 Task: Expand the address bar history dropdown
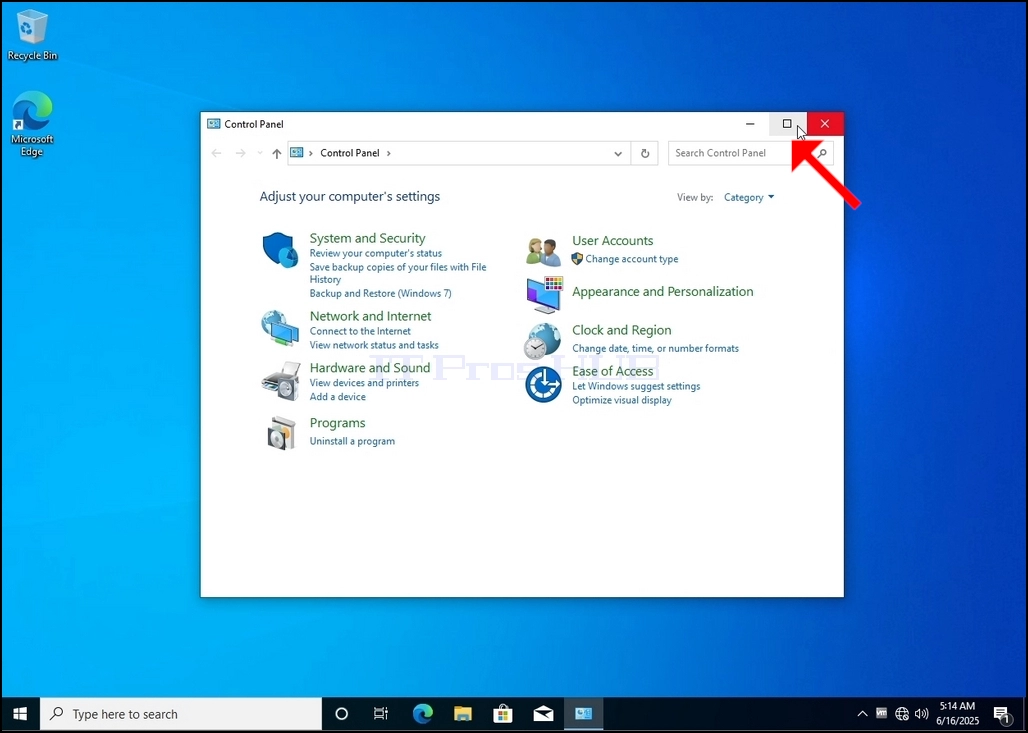(618, 153)
